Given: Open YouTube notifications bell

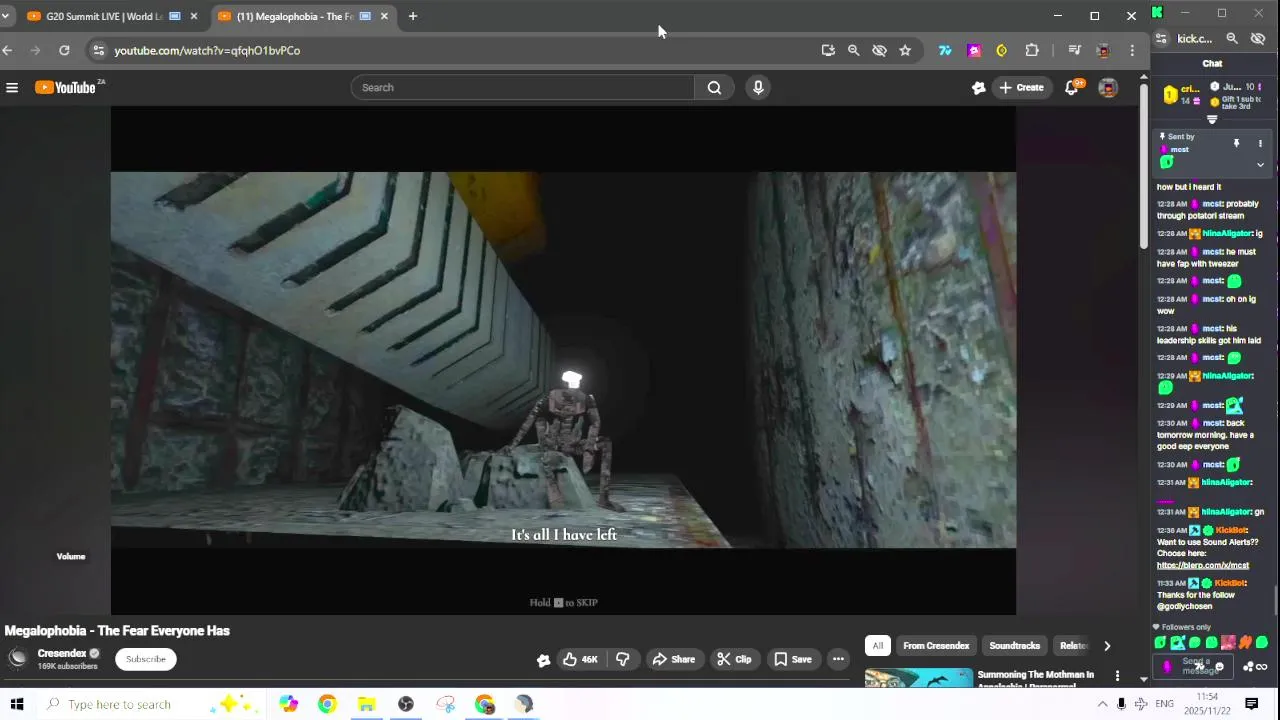Looking at the screenshot, I should point(1072,88).
